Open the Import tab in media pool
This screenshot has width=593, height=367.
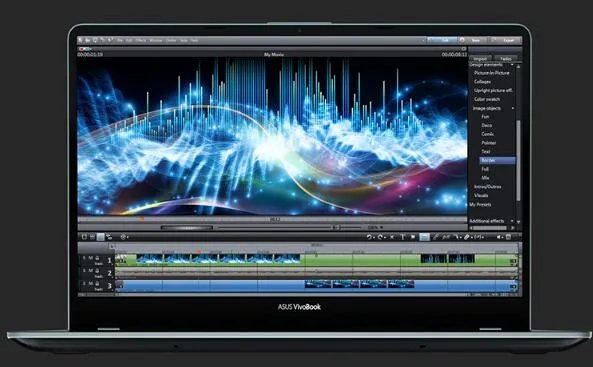[480, 59]
